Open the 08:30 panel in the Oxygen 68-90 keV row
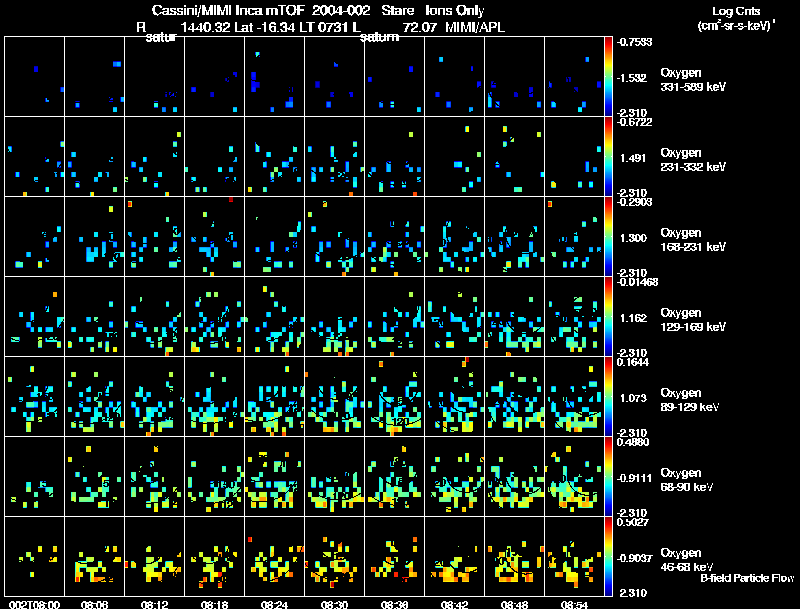 click(334, 476)
